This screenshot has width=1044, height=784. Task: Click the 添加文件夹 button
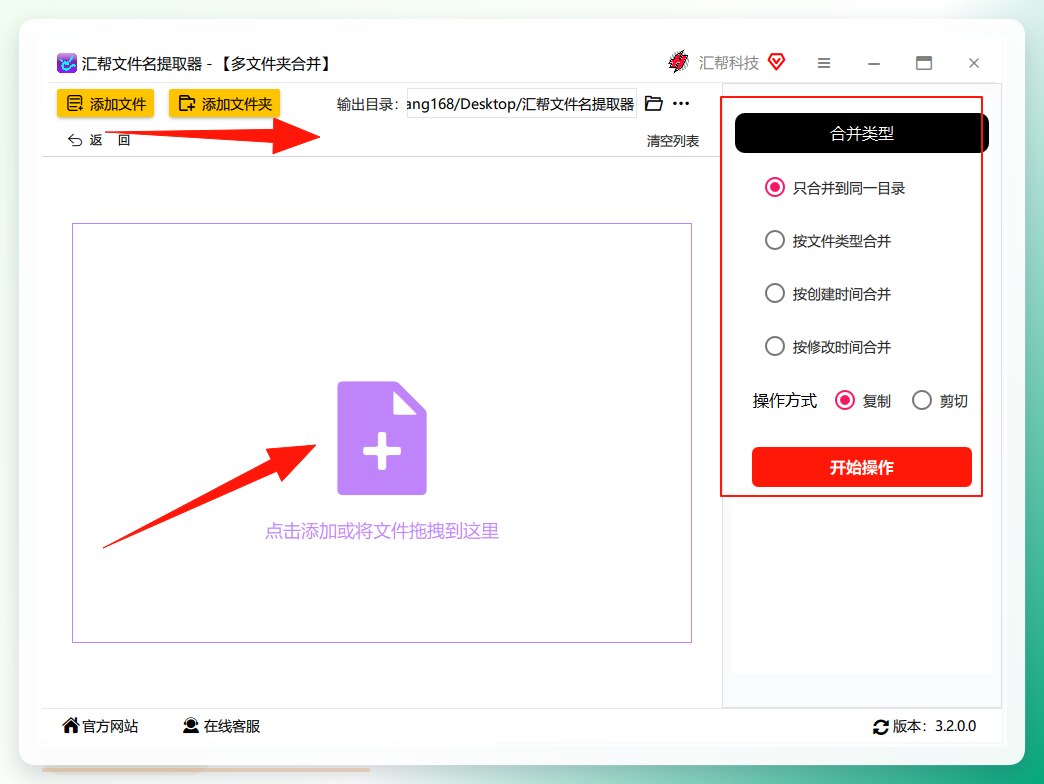coord(224,104)
